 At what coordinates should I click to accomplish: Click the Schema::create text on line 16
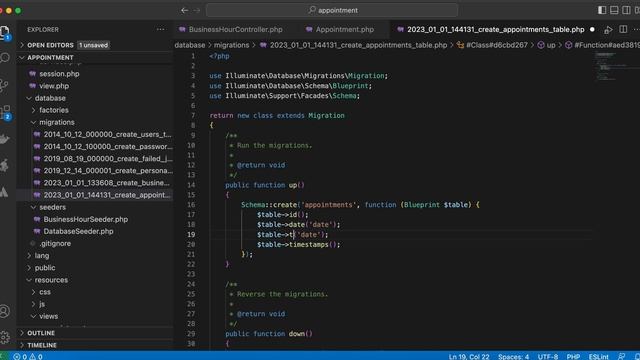click(x=269, y=205)
